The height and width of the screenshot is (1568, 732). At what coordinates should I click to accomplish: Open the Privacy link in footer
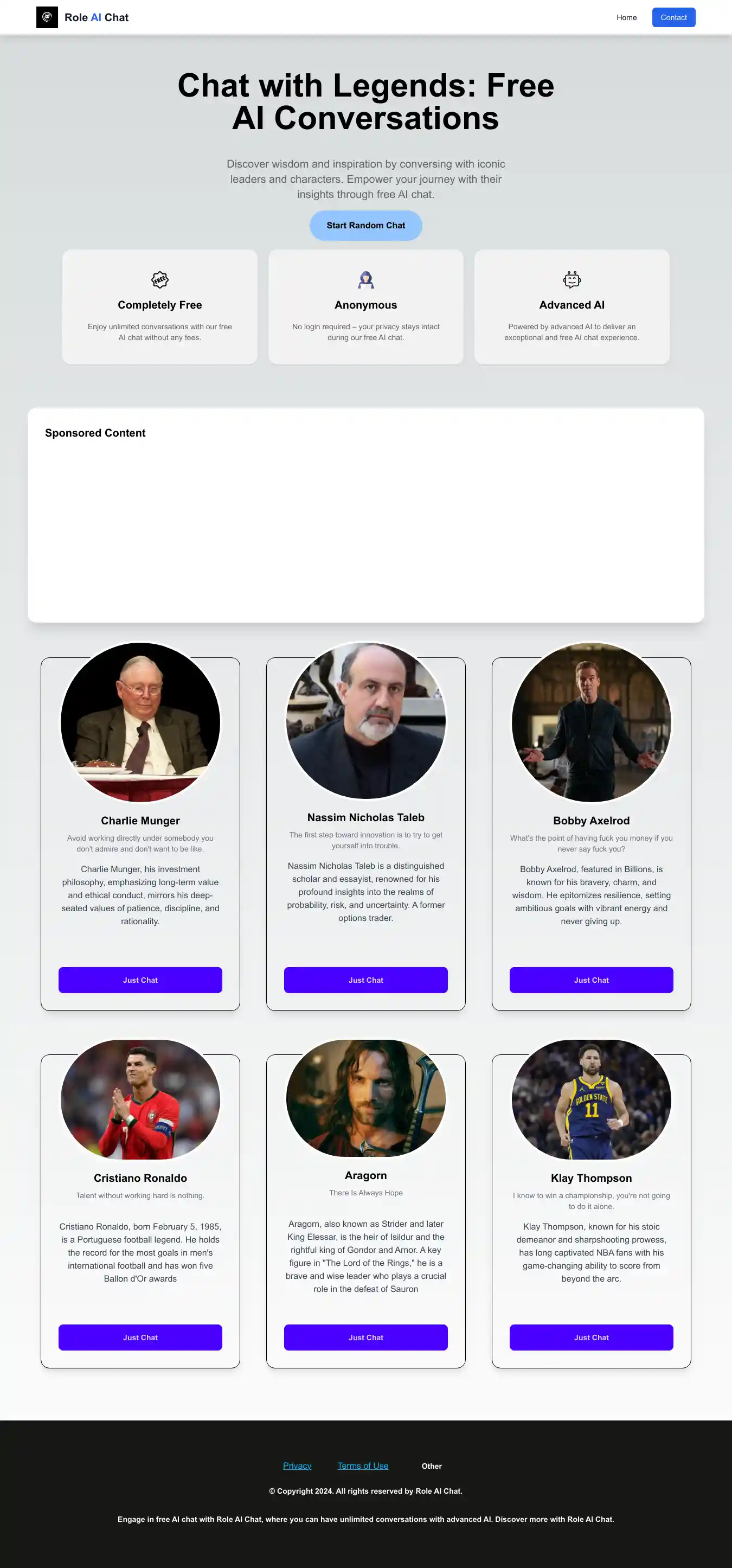point(297,1465)
